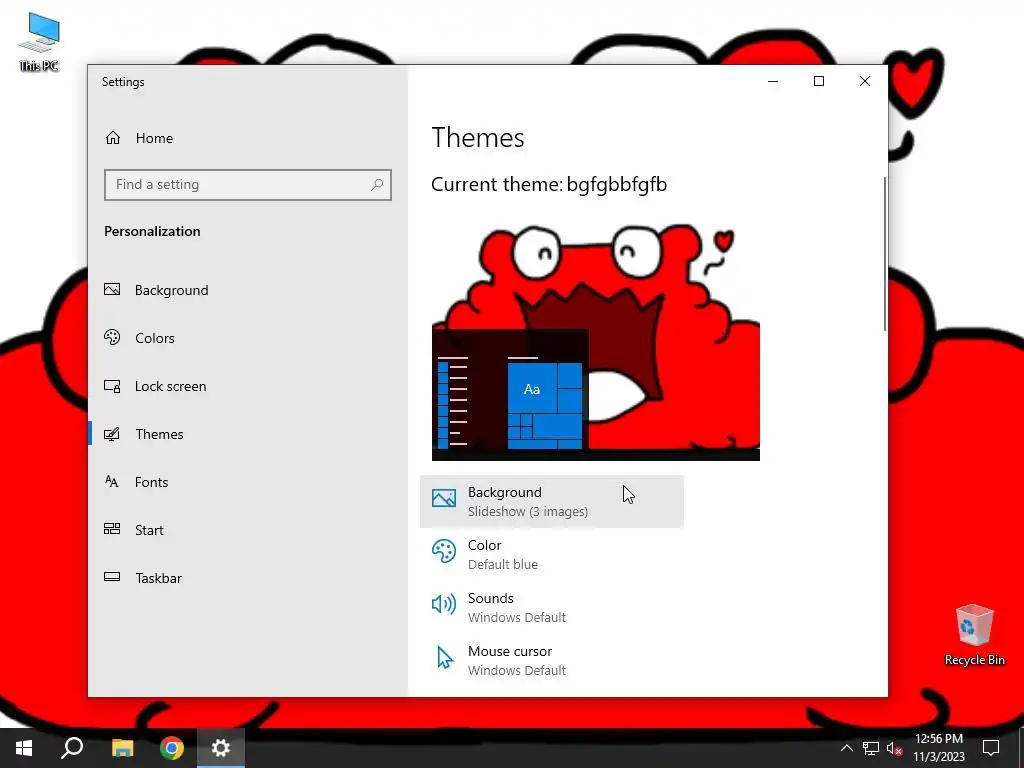The width and height of the screenshot is (1024, 768).
Task: Open the notification center icon
Action: pyautogui.click(x=991, y=748)
